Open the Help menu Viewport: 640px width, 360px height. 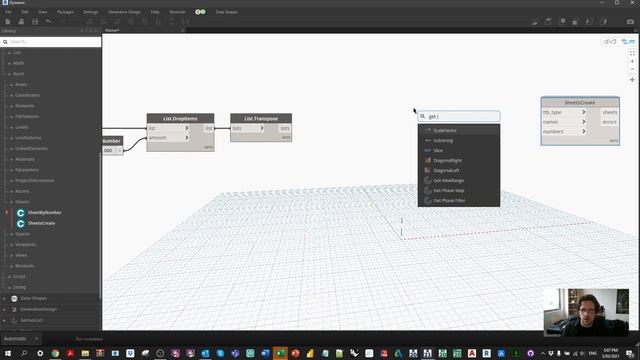[x=155, y=12]
